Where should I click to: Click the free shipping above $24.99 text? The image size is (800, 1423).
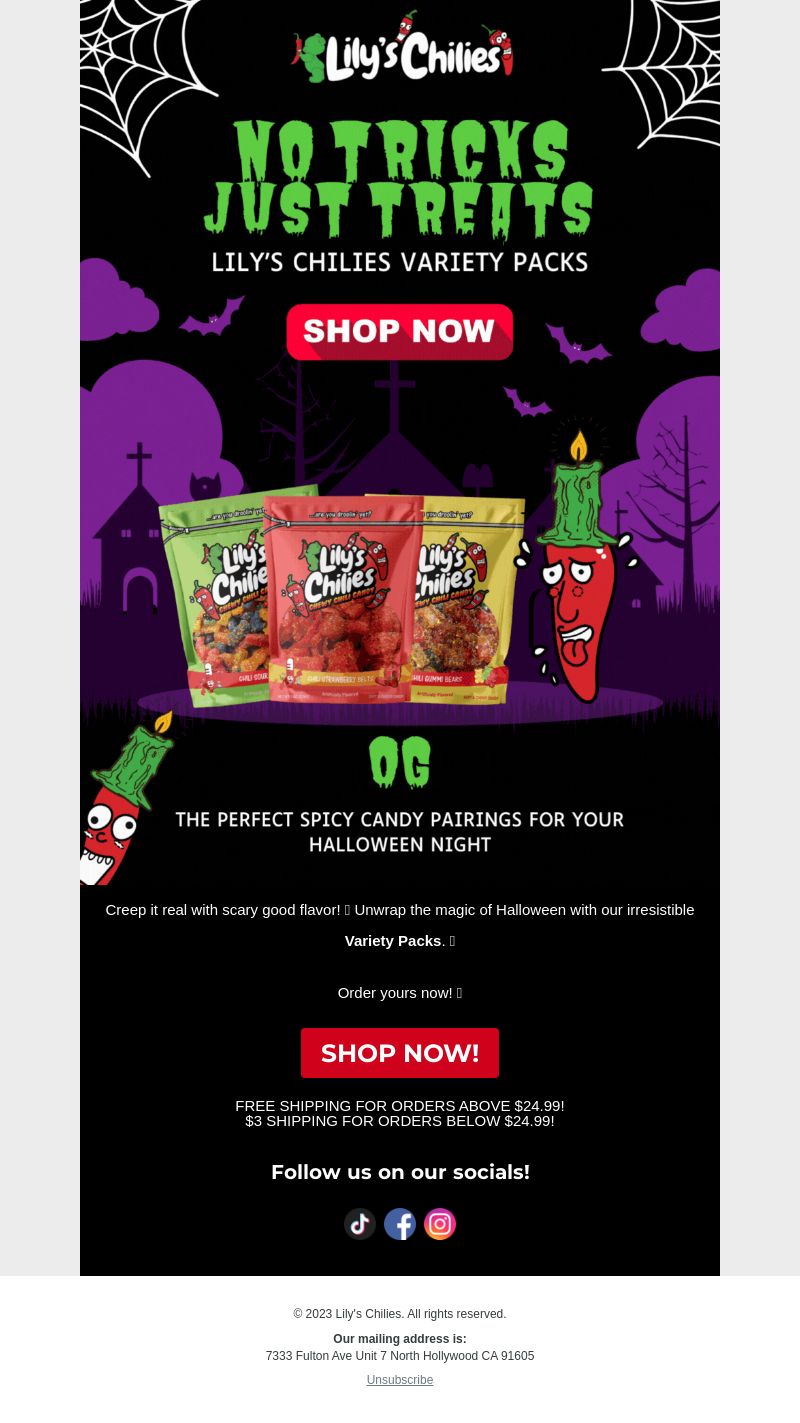(x=400, y=1106)
